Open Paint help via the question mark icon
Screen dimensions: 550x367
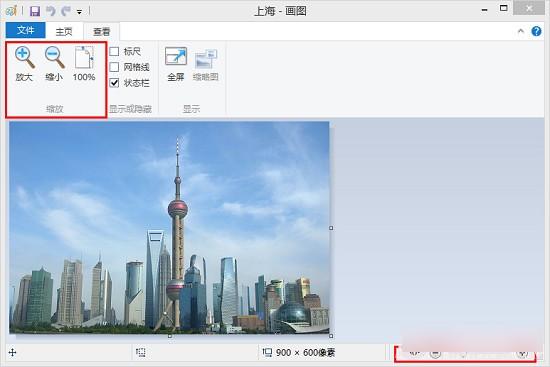536,31
